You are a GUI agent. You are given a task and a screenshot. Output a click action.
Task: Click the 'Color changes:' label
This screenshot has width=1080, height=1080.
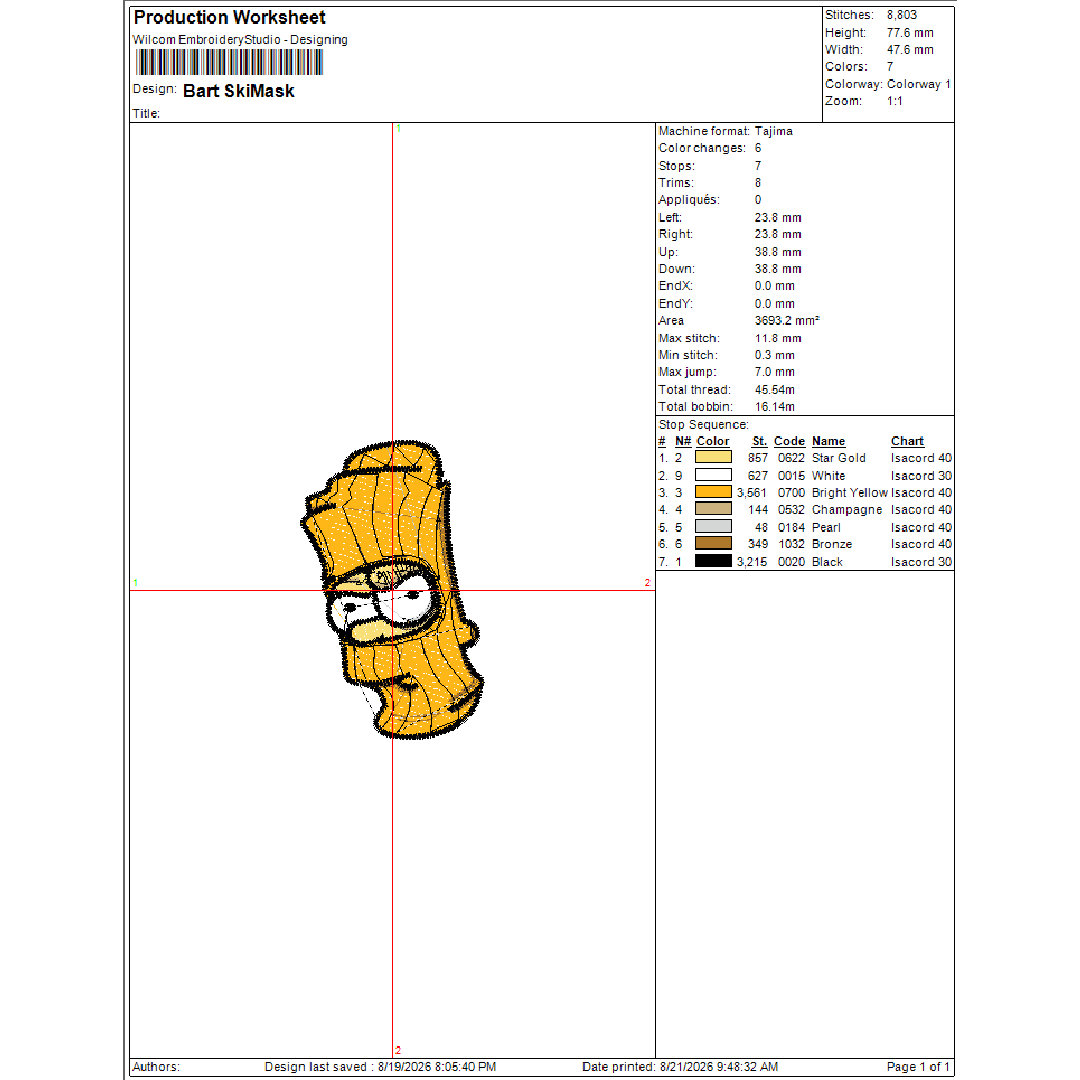pos(702,148)
